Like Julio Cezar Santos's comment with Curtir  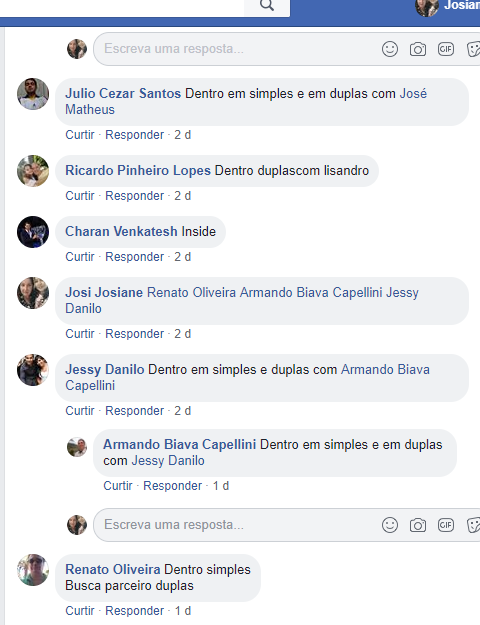pos(80,135)
